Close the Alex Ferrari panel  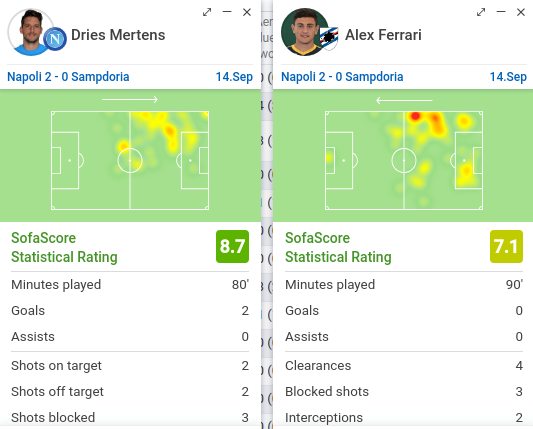pyautogui.click(x=521, y=12)
